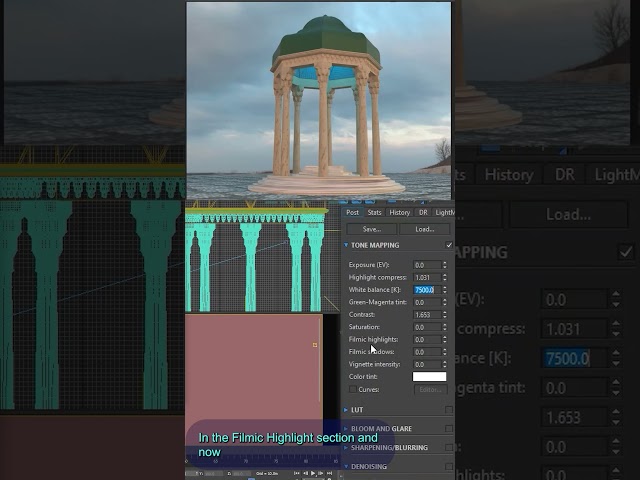The width and height of the screenshot is (640, 480).
Task: Open the DR tab
Action: point(423,212)
